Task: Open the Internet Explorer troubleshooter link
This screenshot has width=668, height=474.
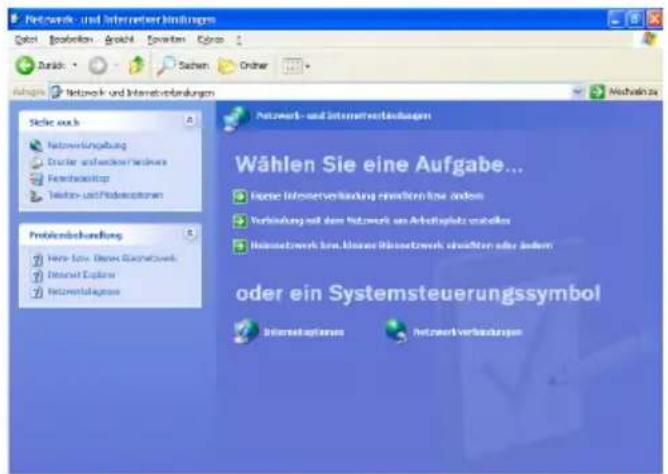Action: 81,275
